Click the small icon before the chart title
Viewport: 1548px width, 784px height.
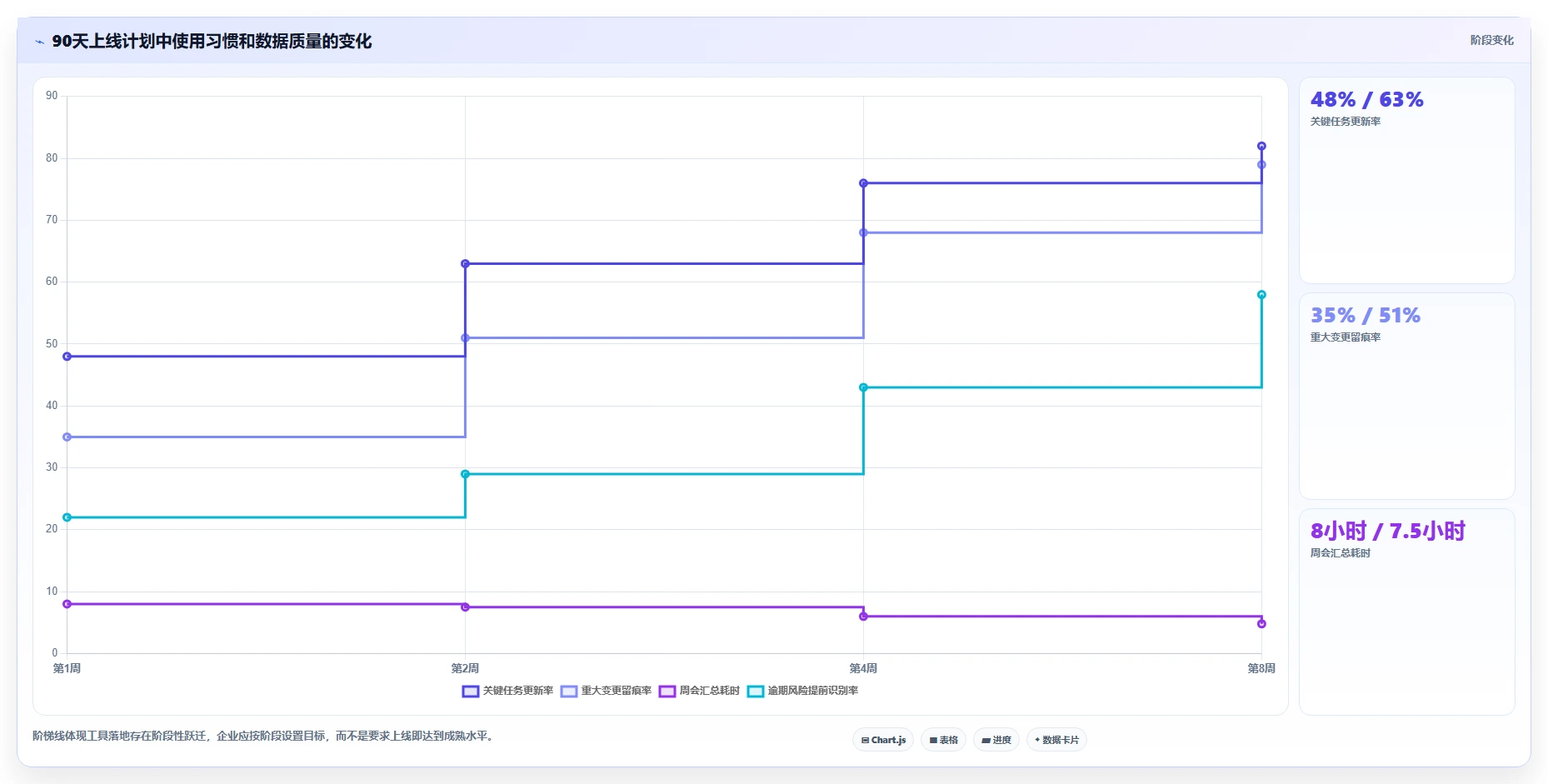39,42
